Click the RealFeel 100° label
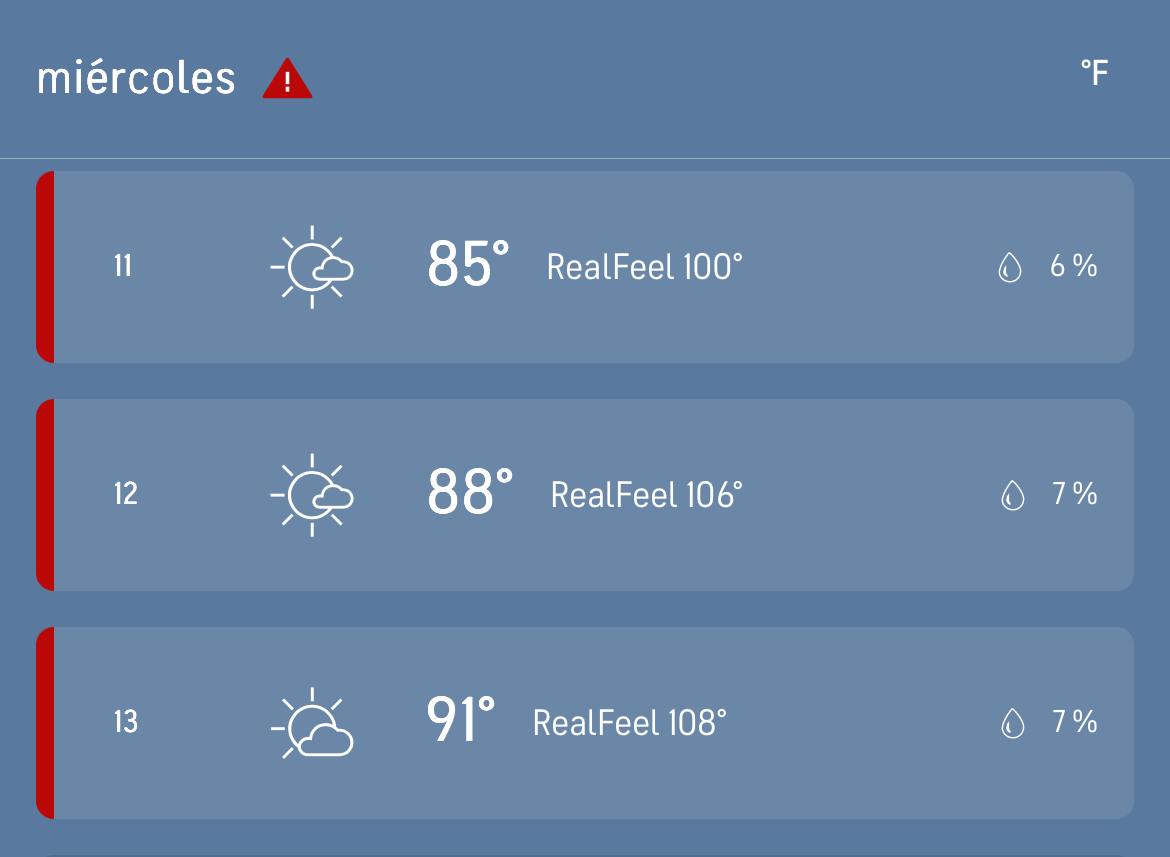 click(645, 267)
